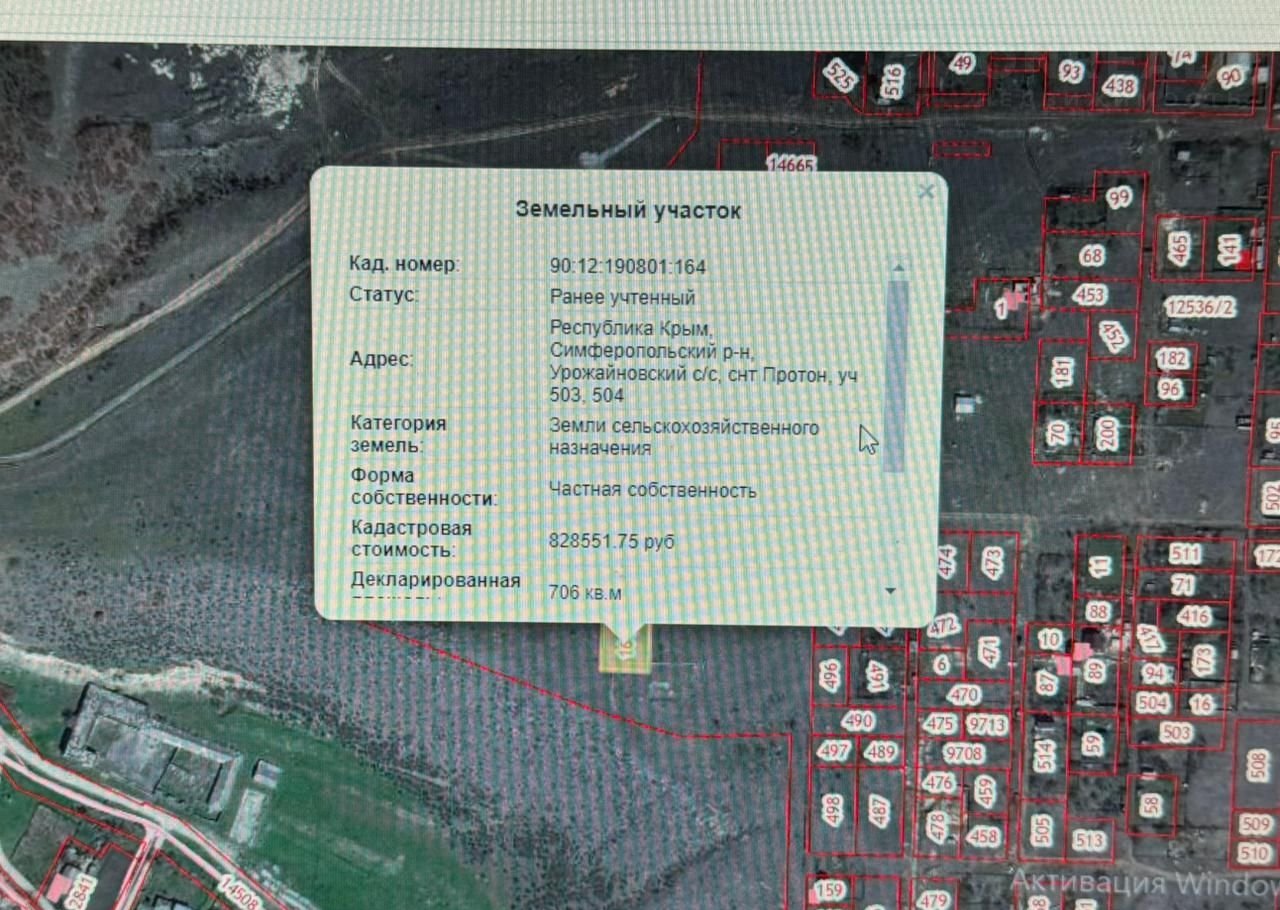Select the highlighted yellow parcel below popup

point(625,648)
